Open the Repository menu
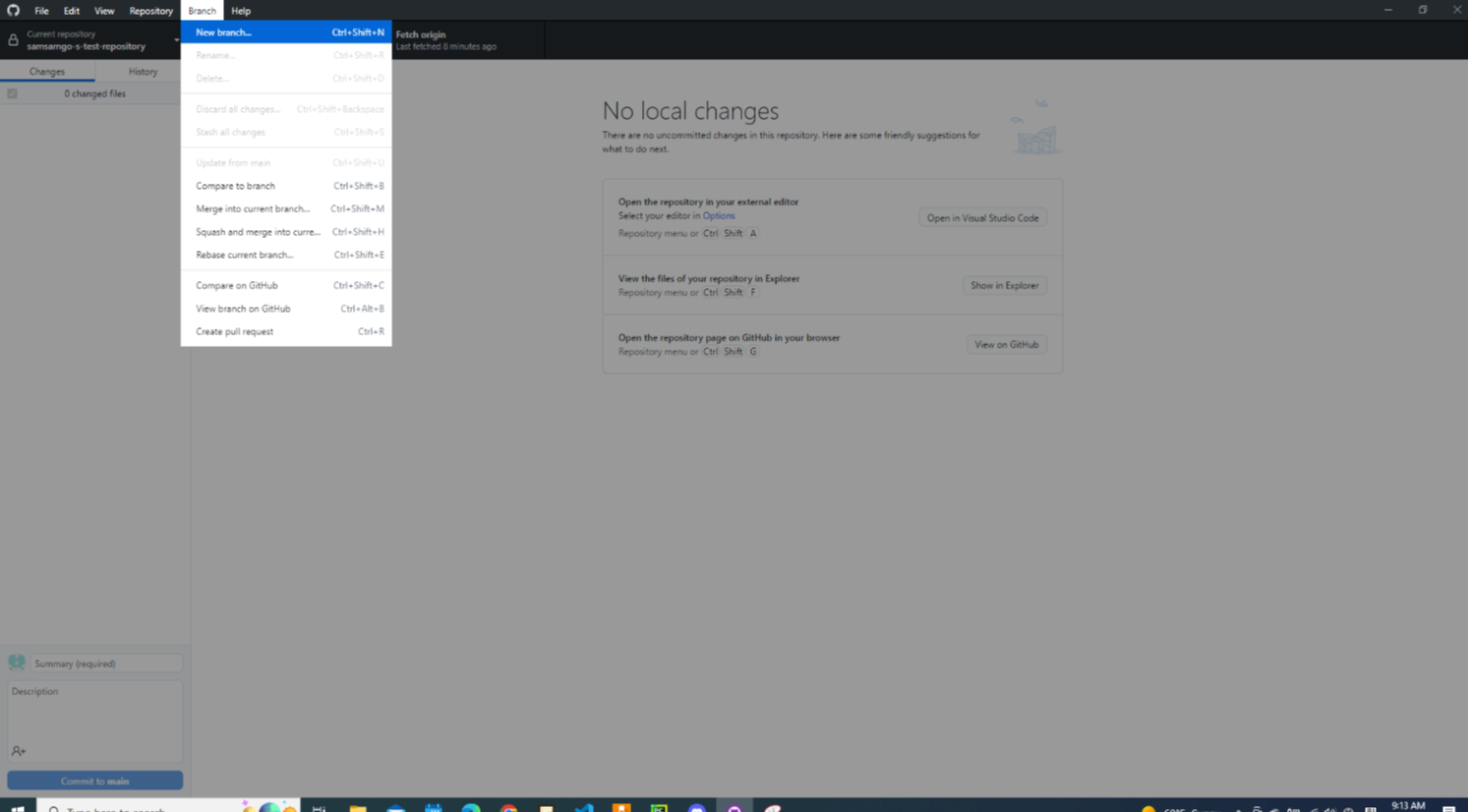 [151, 11]
